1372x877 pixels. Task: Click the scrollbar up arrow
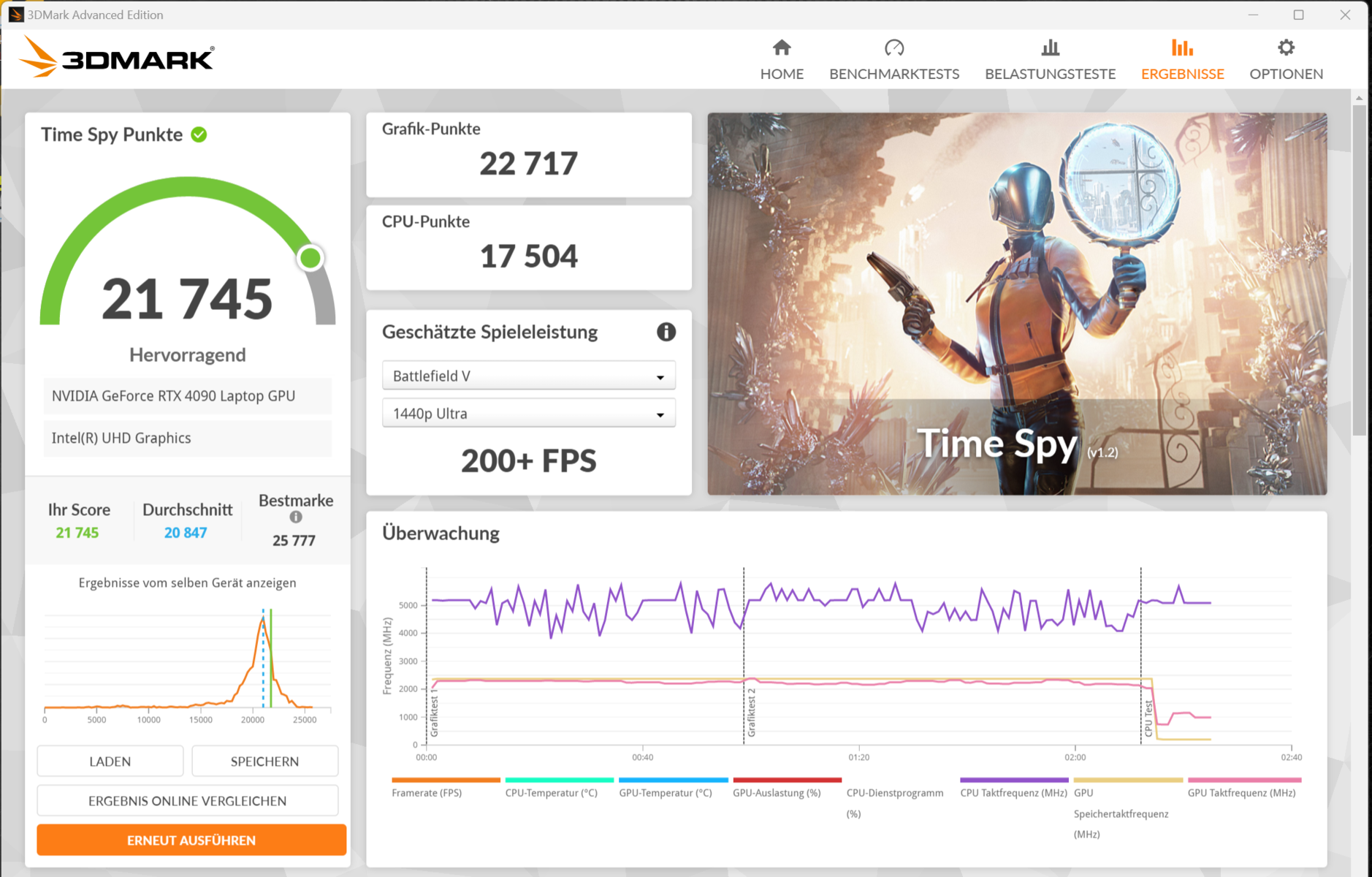1359,97
